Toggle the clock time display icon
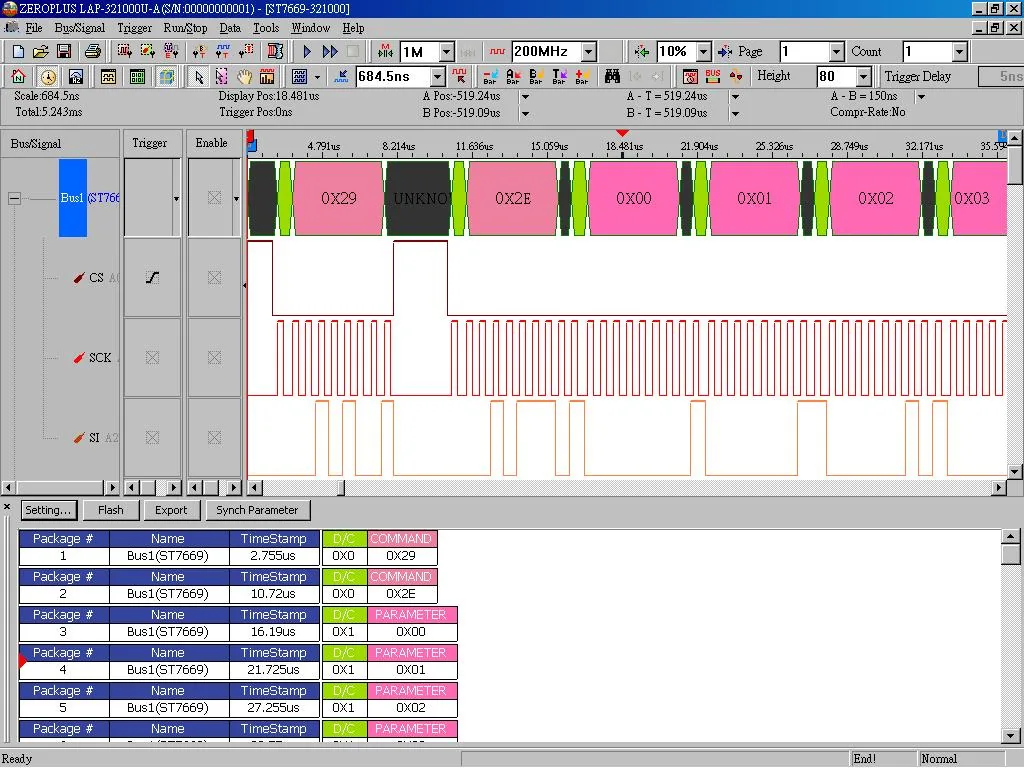1024x768 pixels. pos(48,76)
